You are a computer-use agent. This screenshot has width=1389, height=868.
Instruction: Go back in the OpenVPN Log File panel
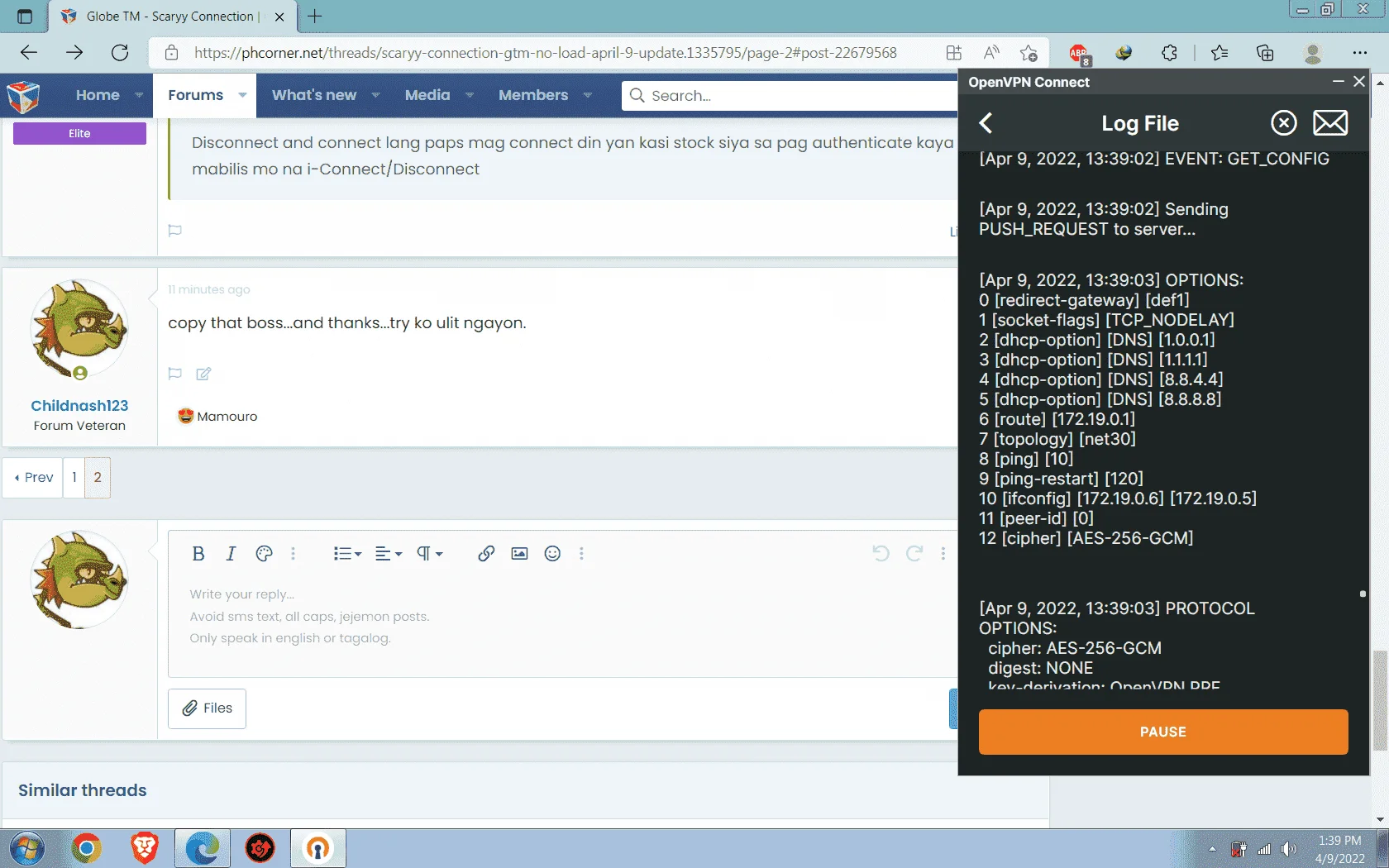[986, 123]
